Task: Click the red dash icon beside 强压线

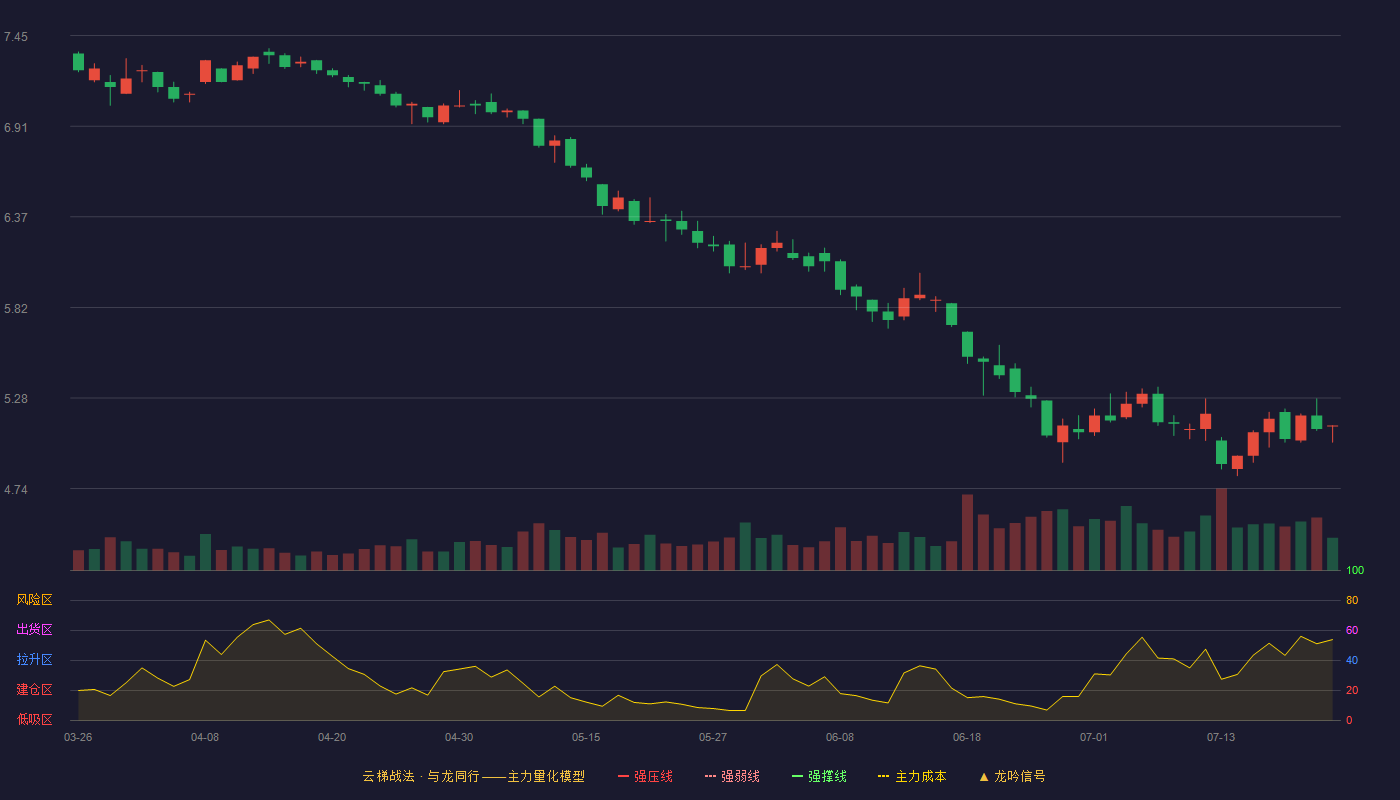Action: pyautogui.click(x=623, y=776)
